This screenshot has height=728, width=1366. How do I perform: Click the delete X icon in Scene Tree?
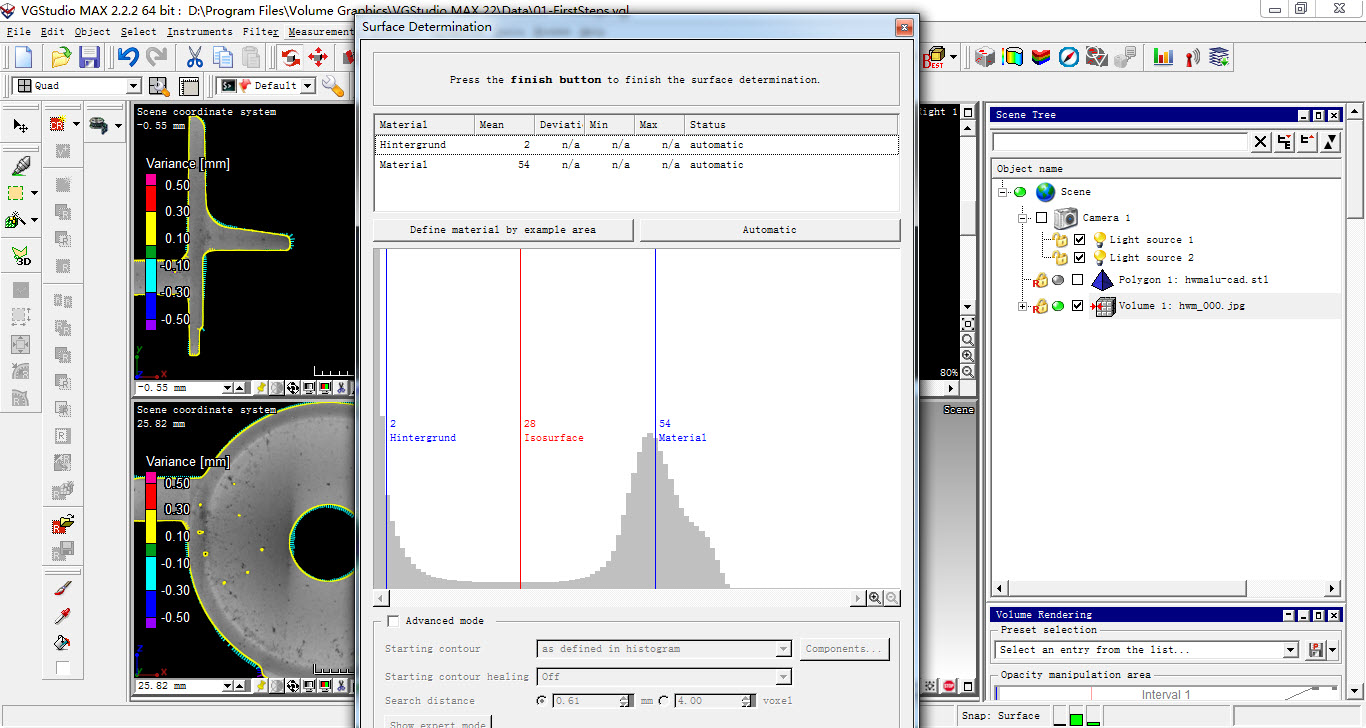[1261, 143]
